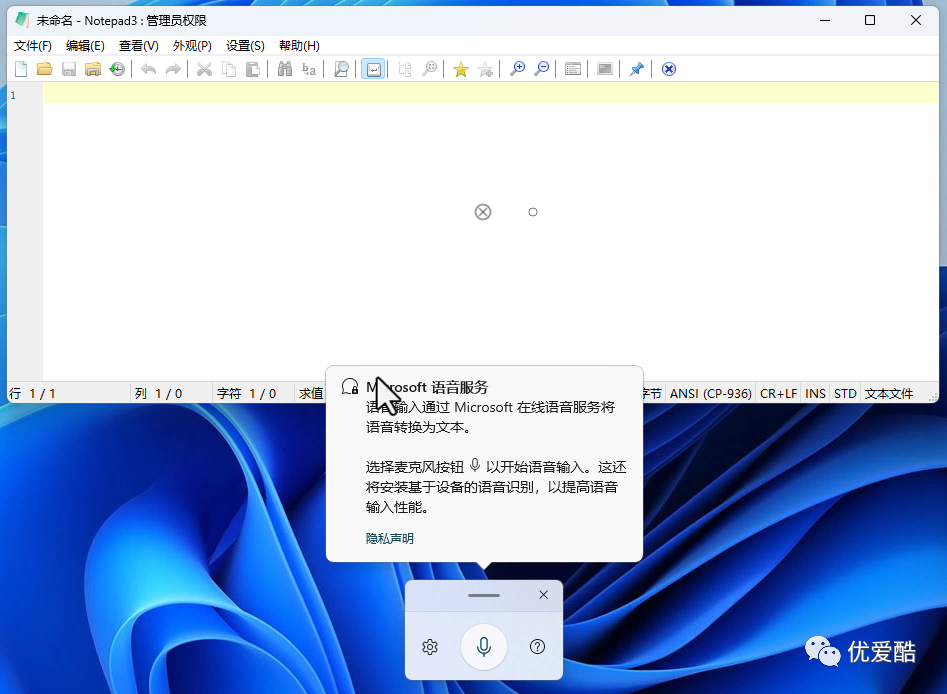Toggle word wrap on the toolbar
947x694 pixels.
(372, 68)
